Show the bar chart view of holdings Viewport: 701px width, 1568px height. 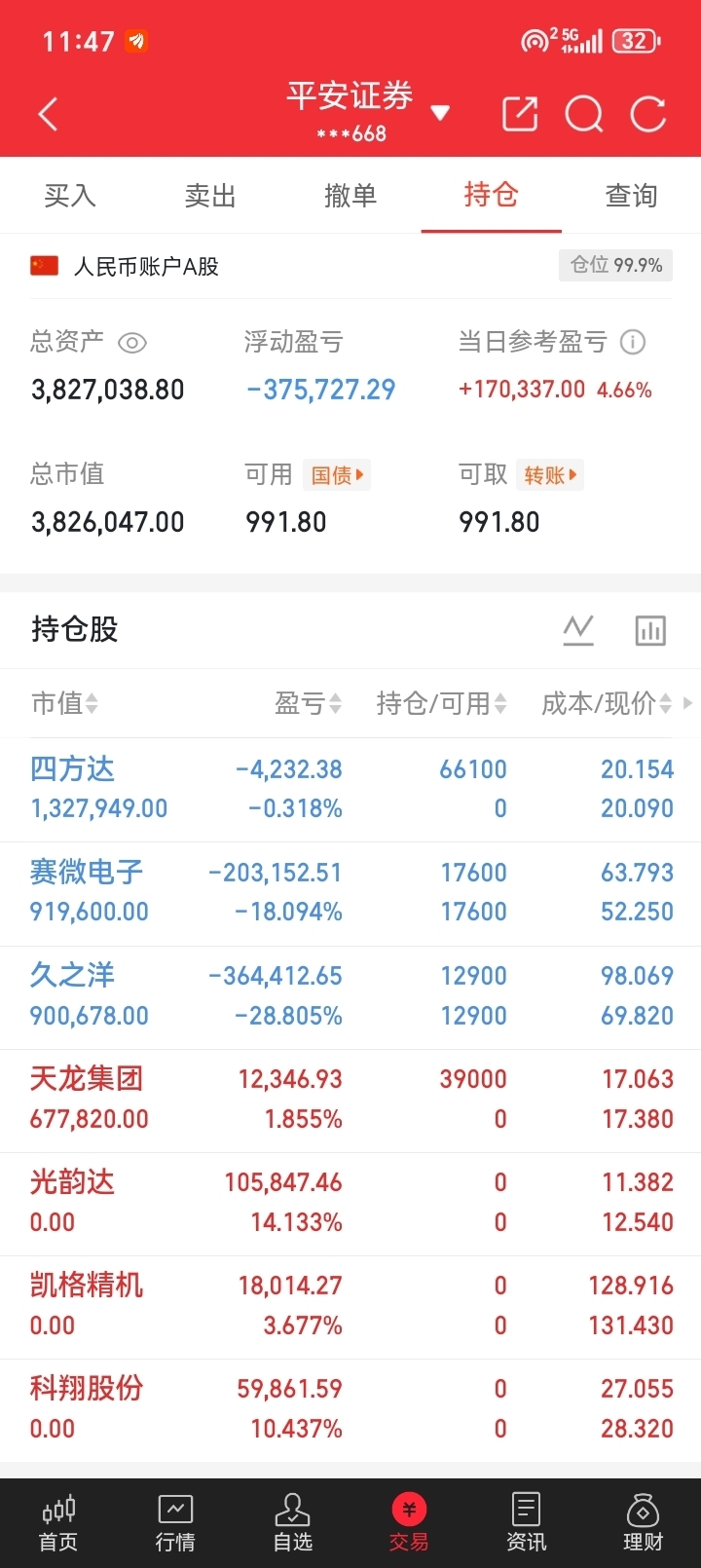pyautogui.click(x=649, y=630)
